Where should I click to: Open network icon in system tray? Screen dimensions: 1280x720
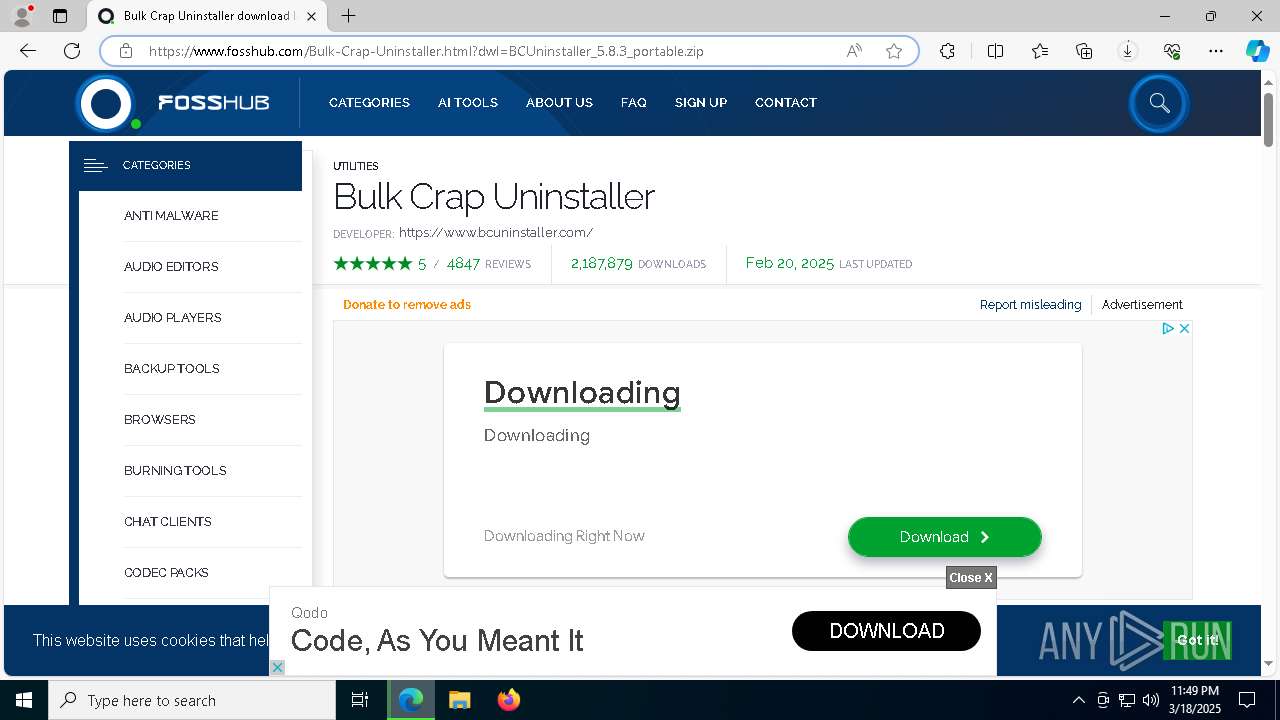pos(1126,700)
